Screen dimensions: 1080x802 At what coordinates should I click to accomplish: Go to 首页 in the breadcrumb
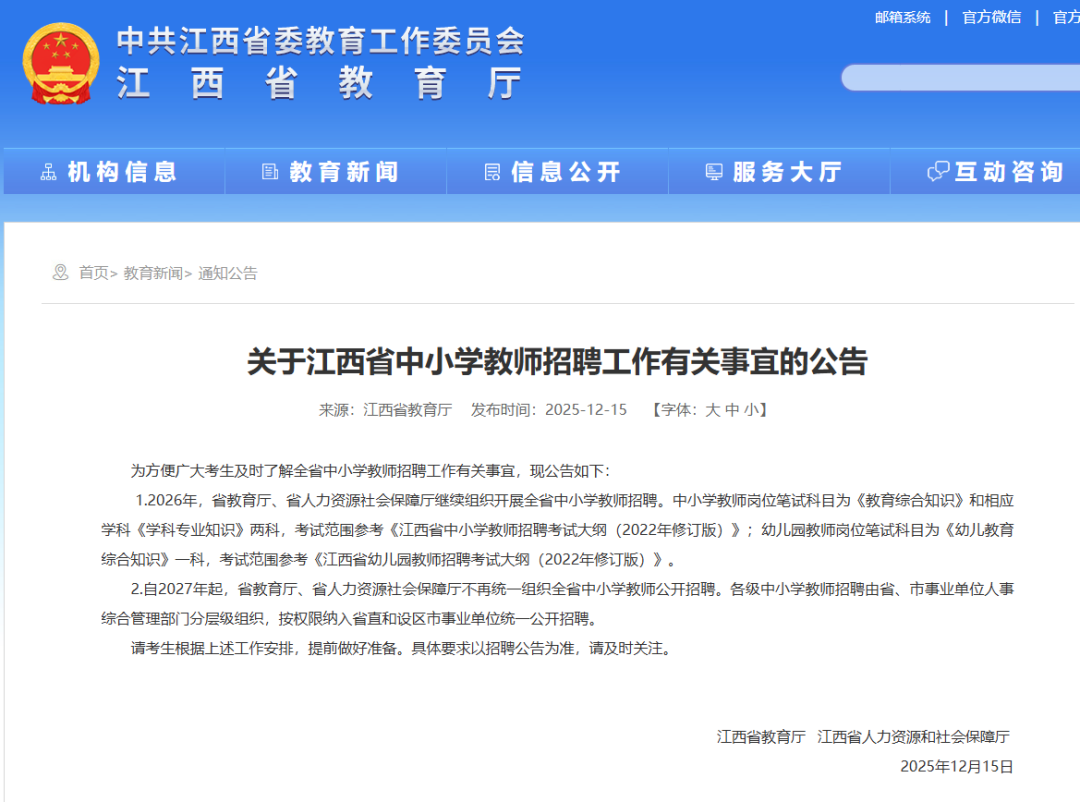click(94, 273)
